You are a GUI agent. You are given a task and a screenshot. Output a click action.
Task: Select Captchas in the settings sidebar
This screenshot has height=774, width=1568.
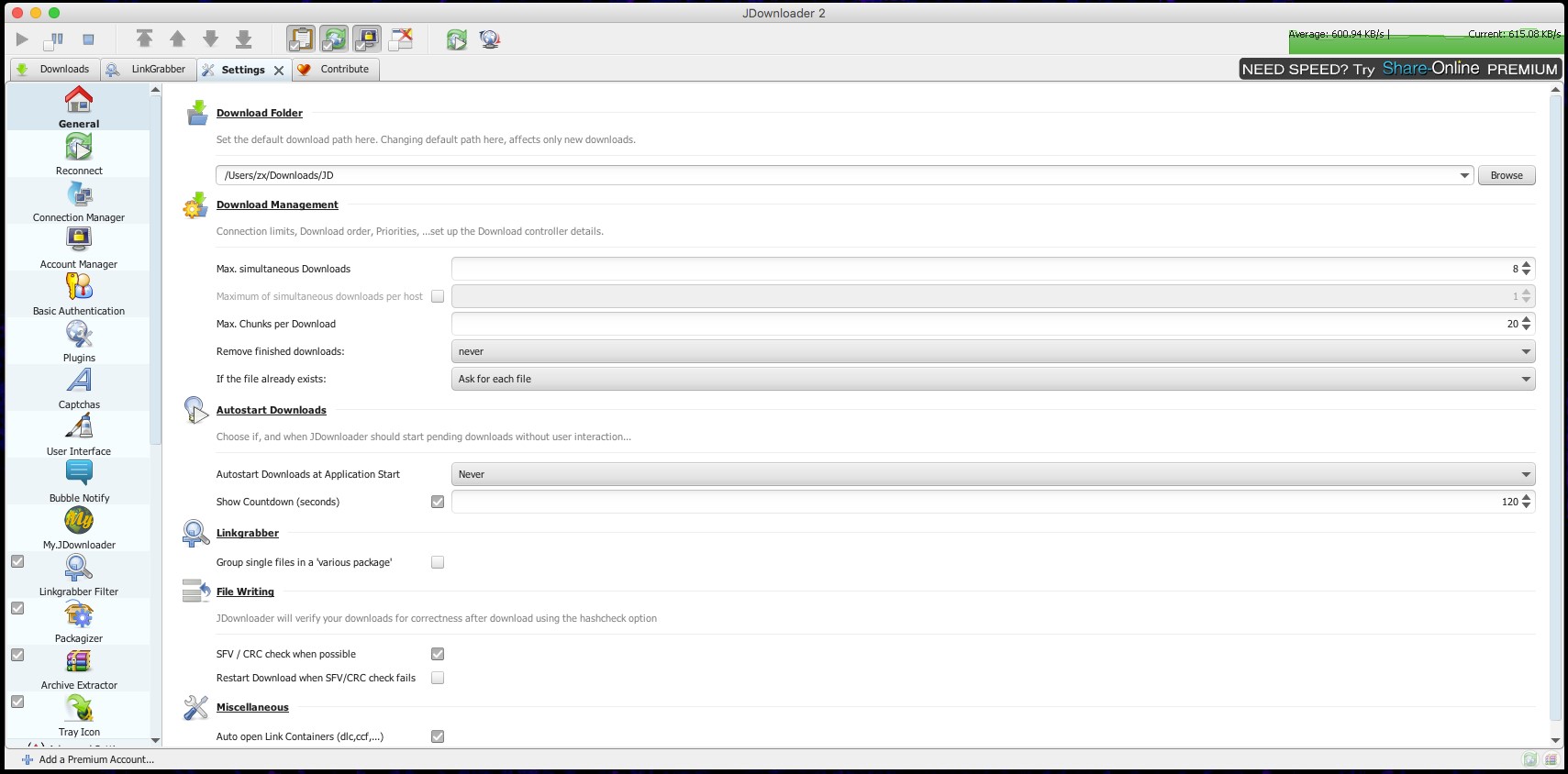click(x=79, y=388)
